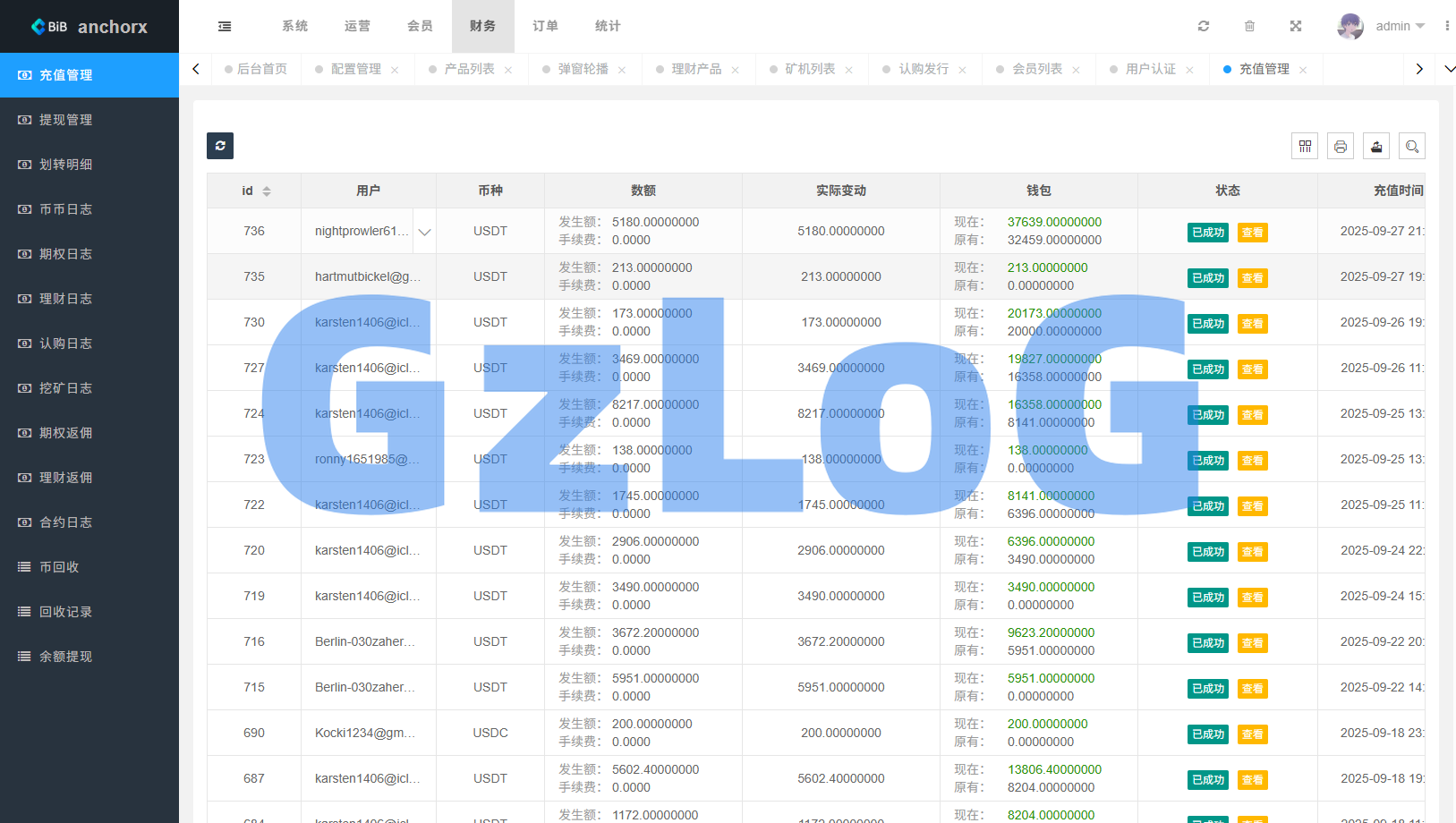Open the tab list dropdown chevron
Image resolution: width=1456 pixels, height=823 pixels.
pos(1450,69)
